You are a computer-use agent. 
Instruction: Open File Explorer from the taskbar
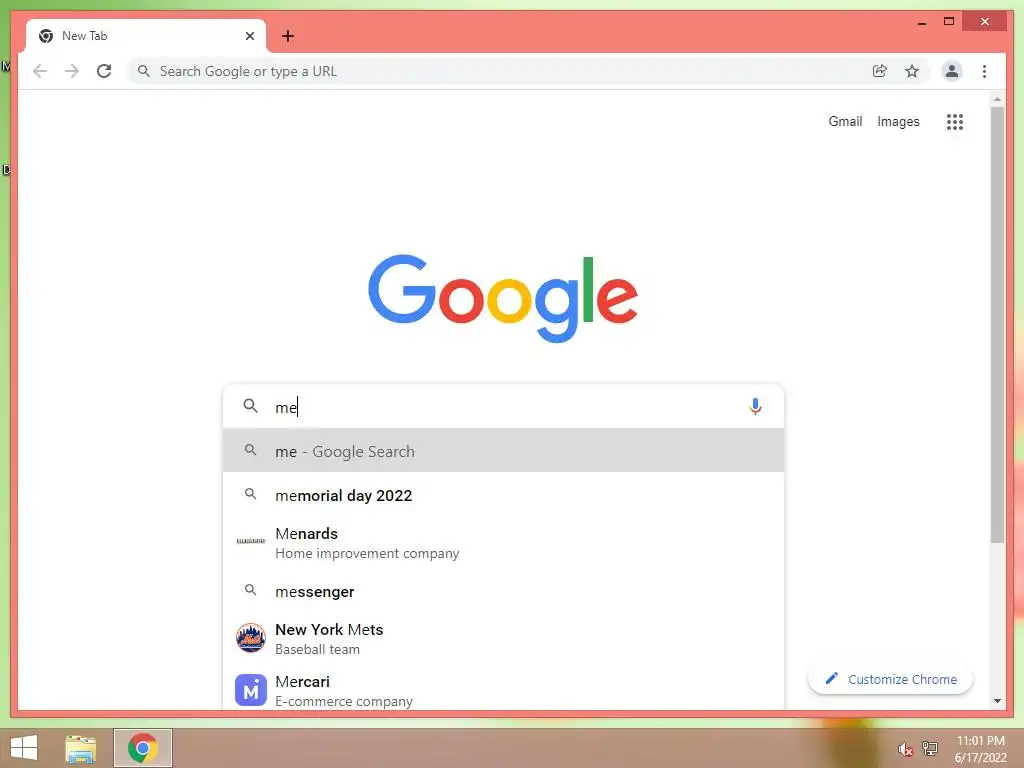point(81,748)
